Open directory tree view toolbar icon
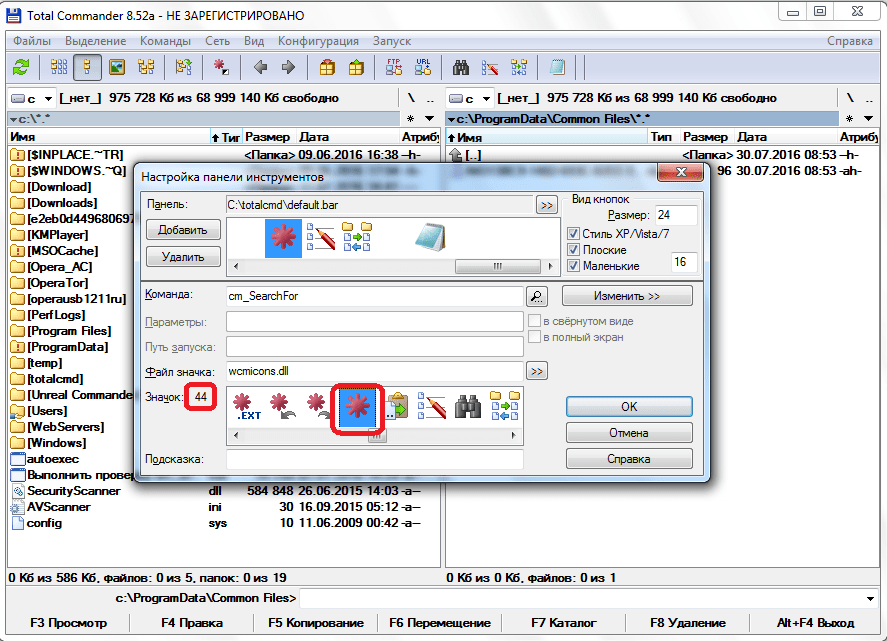Screen dimensions: 887x641 pos(146,67)
